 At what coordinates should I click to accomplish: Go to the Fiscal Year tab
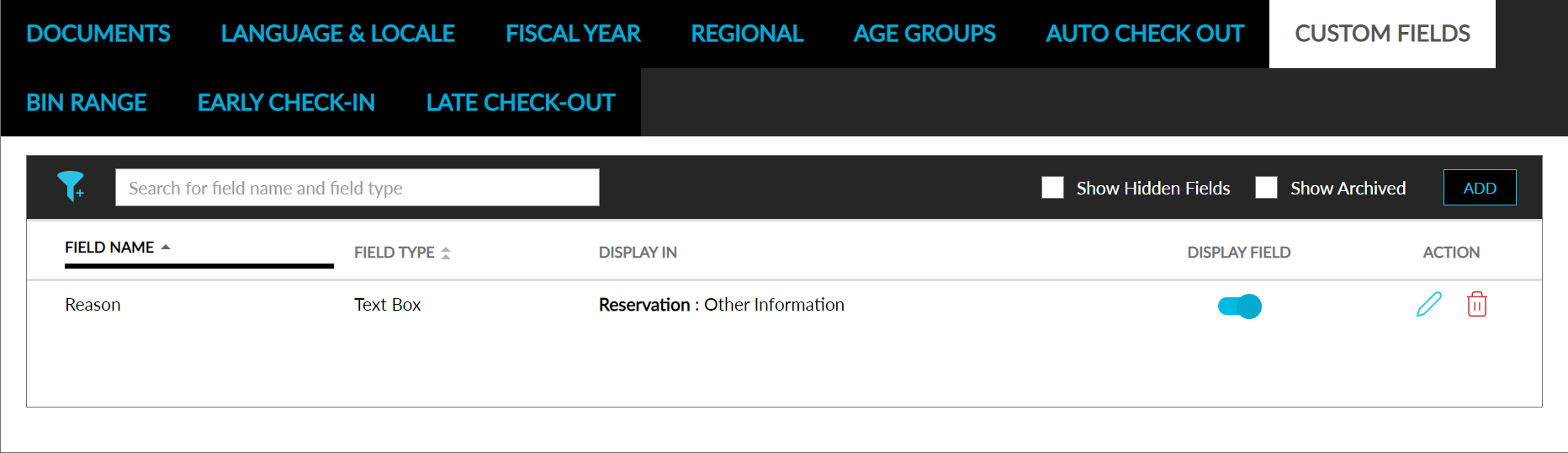tap(573, 34)
